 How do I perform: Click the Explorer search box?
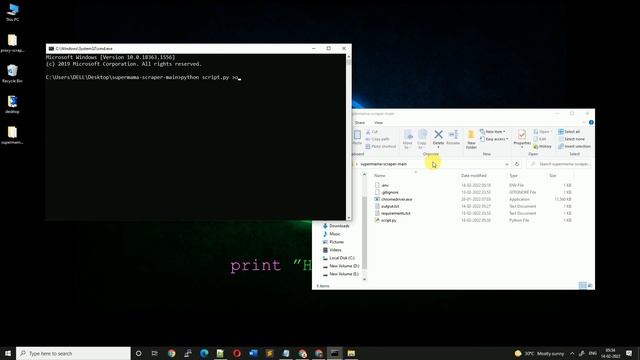point(560,164)
